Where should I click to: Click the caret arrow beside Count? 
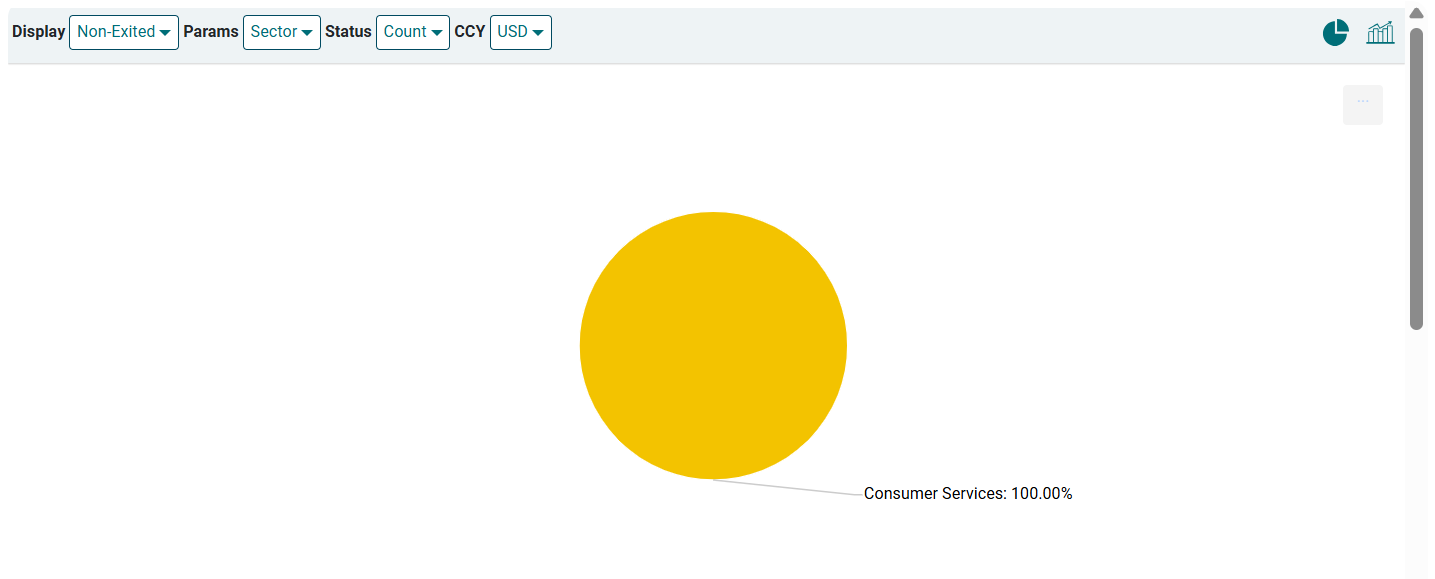[x=437, y=33]
